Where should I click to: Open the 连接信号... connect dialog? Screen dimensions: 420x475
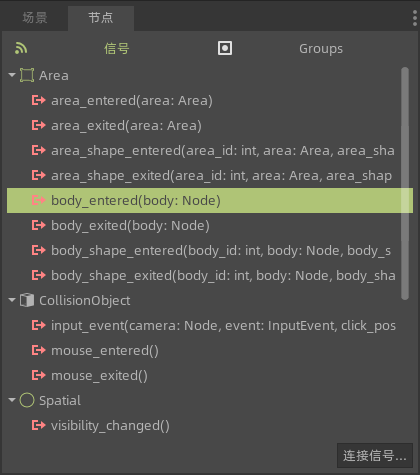click(x=375, y=456)
